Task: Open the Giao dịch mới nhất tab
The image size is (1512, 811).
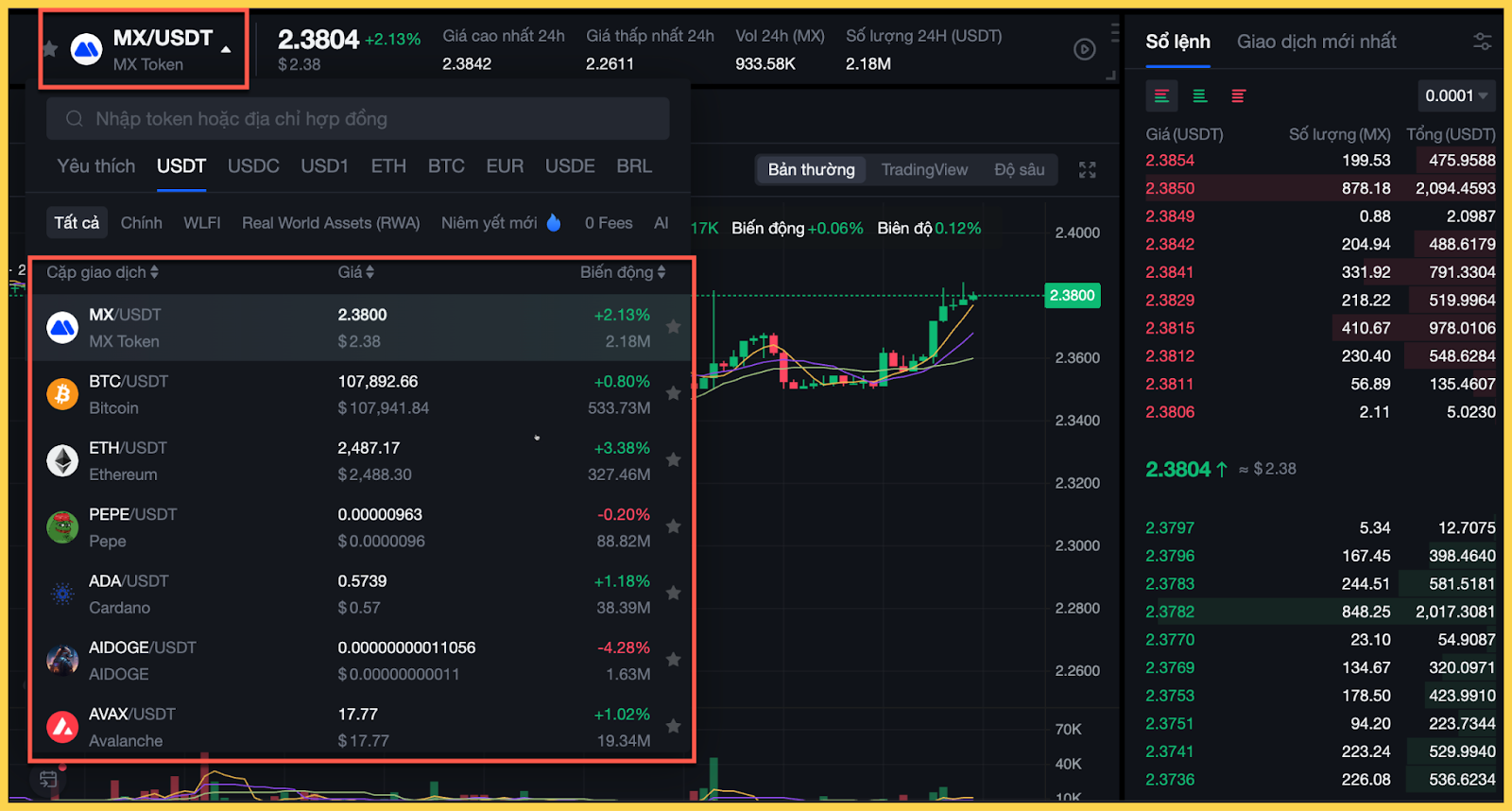Action: pos(1316,42)
